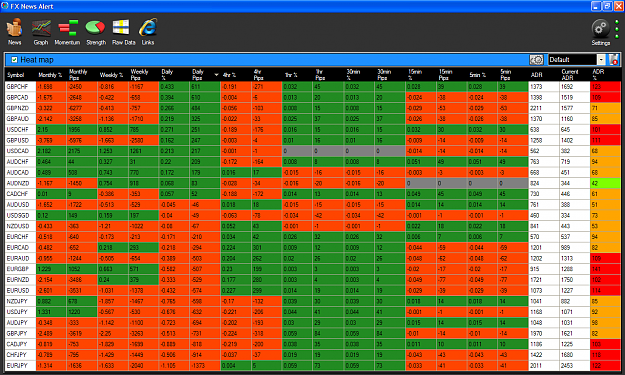Image resolution: width=625 pixels, height=375 pixels.
Task: Open Settings gear in toolbar
Action: point(601,33)
